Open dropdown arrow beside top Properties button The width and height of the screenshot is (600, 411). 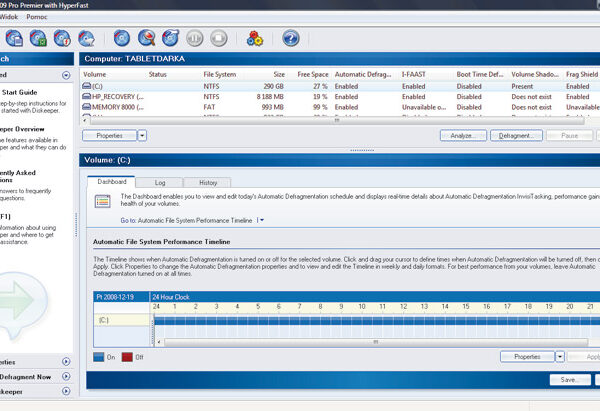tap(142, 135)
